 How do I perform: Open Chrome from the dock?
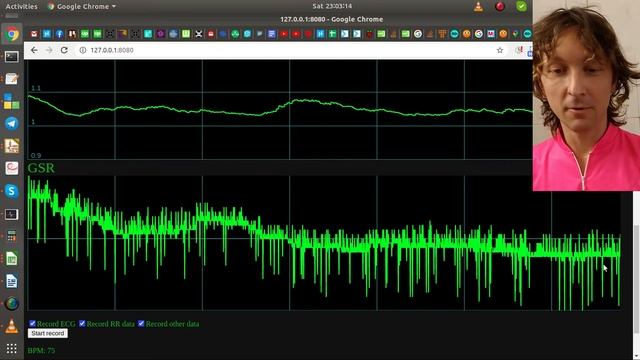[12, 34]
